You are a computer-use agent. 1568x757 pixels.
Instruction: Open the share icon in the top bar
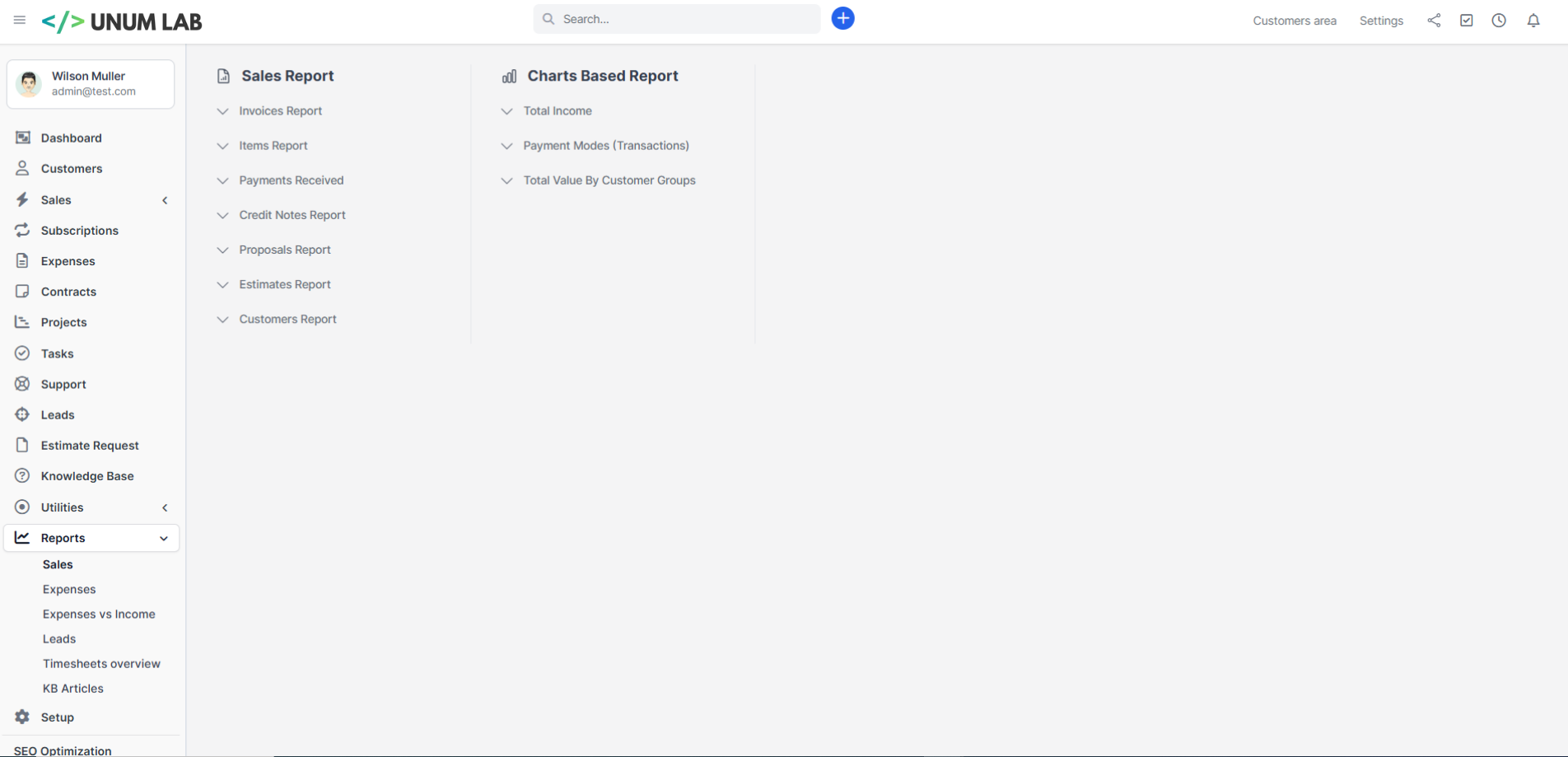pos(1434,21)
